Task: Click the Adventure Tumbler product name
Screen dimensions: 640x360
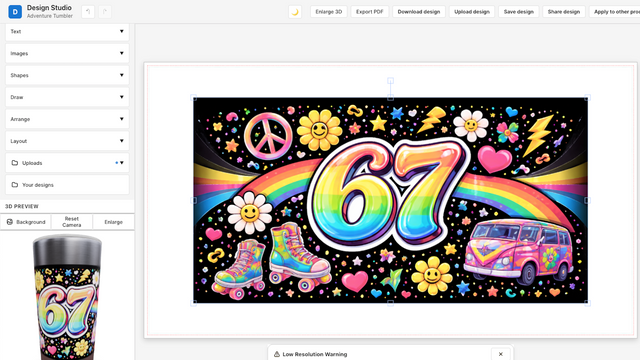Action: click(x=50, y=16)
